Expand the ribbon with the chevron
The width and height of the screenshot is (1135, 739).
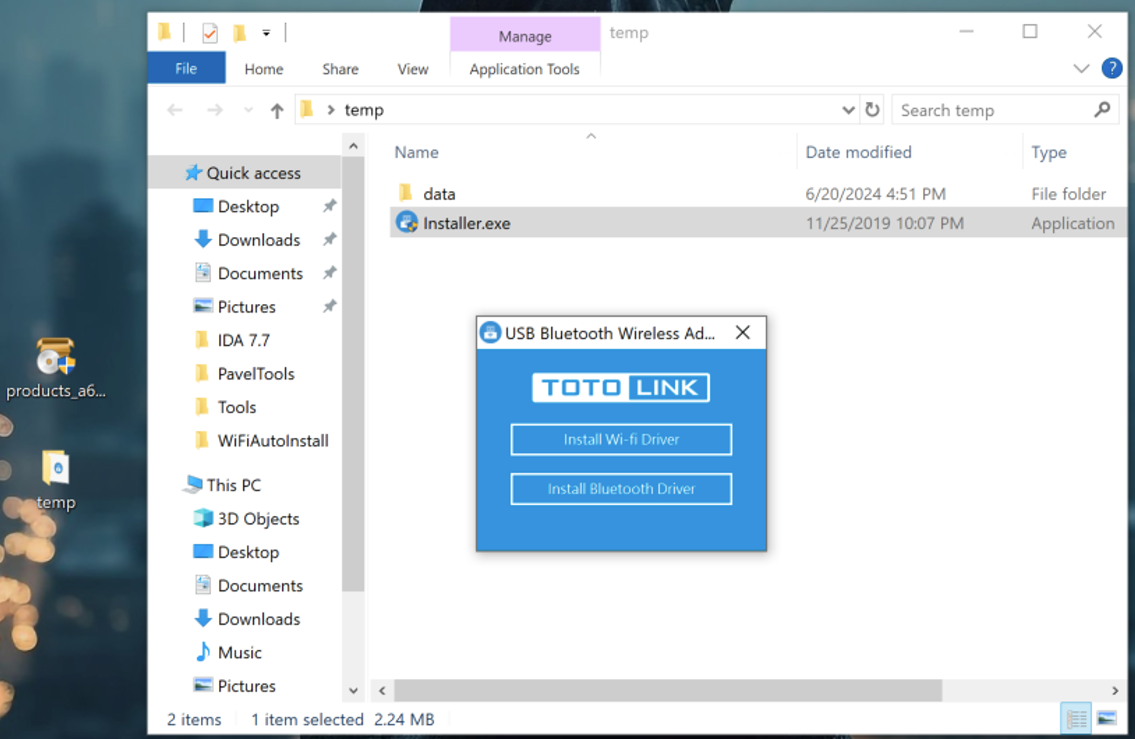(x=1081, y=69)
